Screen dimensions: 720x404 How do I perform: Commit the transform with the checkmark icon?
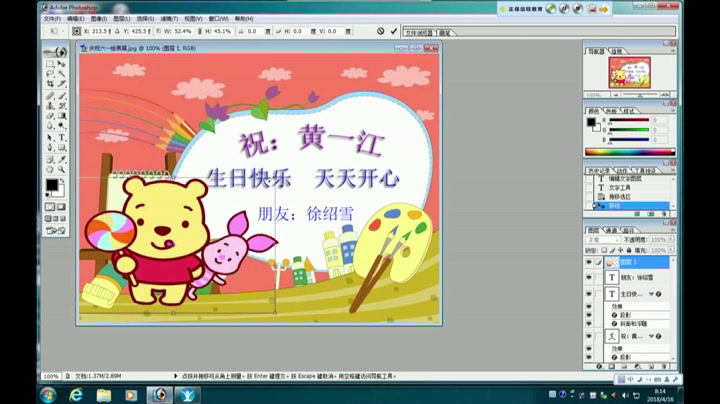(394, 31)
